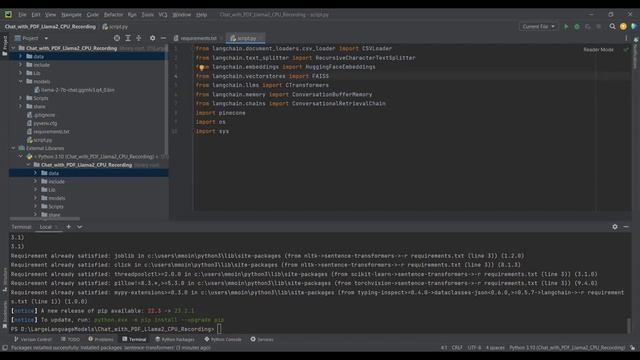The width and height of the screenshot is (640, 360).
Task: Click the Python 3.10 interpreter in status bar
Action: click(567, 348)
